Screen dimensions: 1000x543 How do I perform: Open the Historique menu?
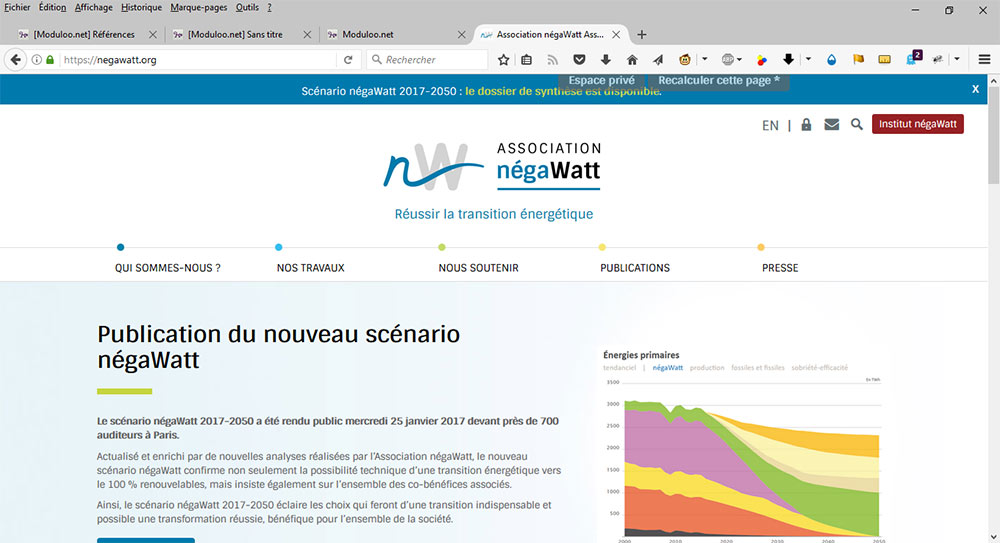(x=142, y=8)
